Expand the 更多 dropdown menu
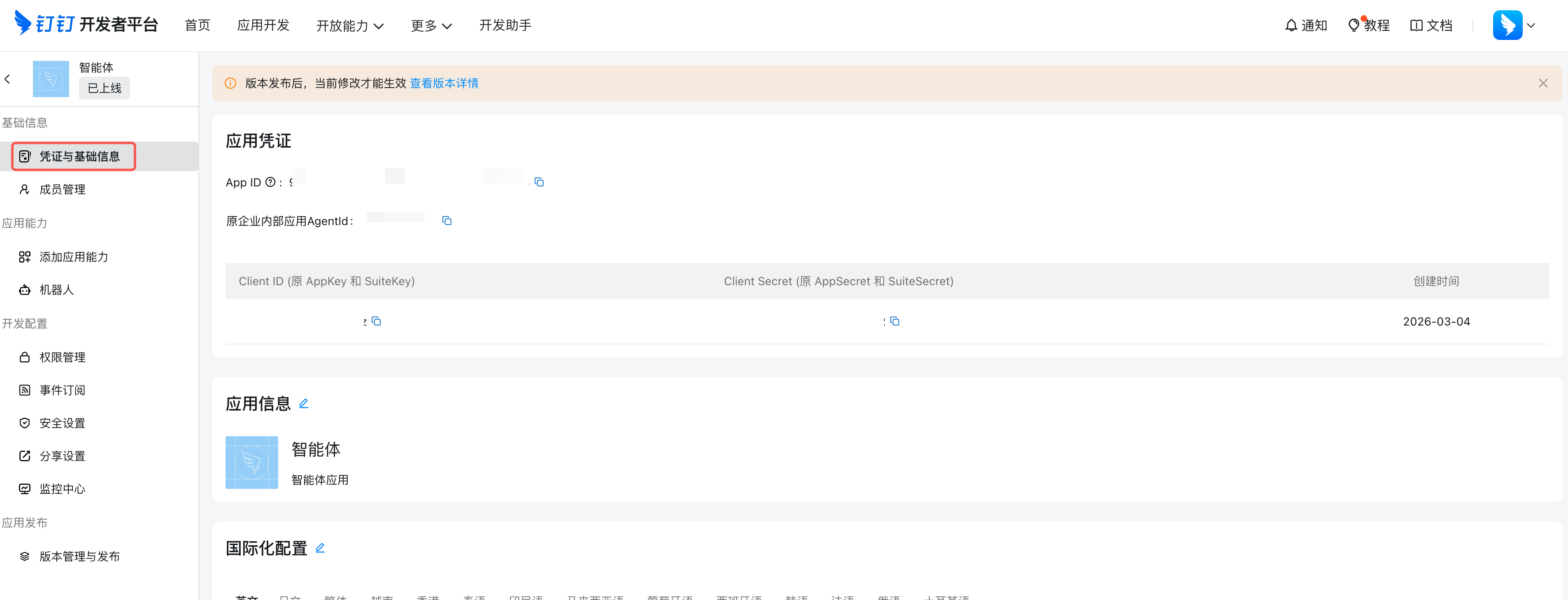This screenshot has width=1568, height=600. click(x=431, y=26)
